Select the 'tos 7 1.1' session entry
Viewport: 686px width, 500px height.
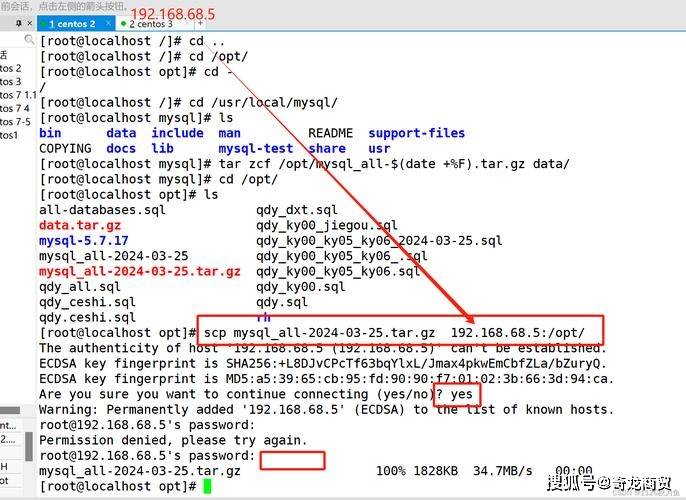18,95
